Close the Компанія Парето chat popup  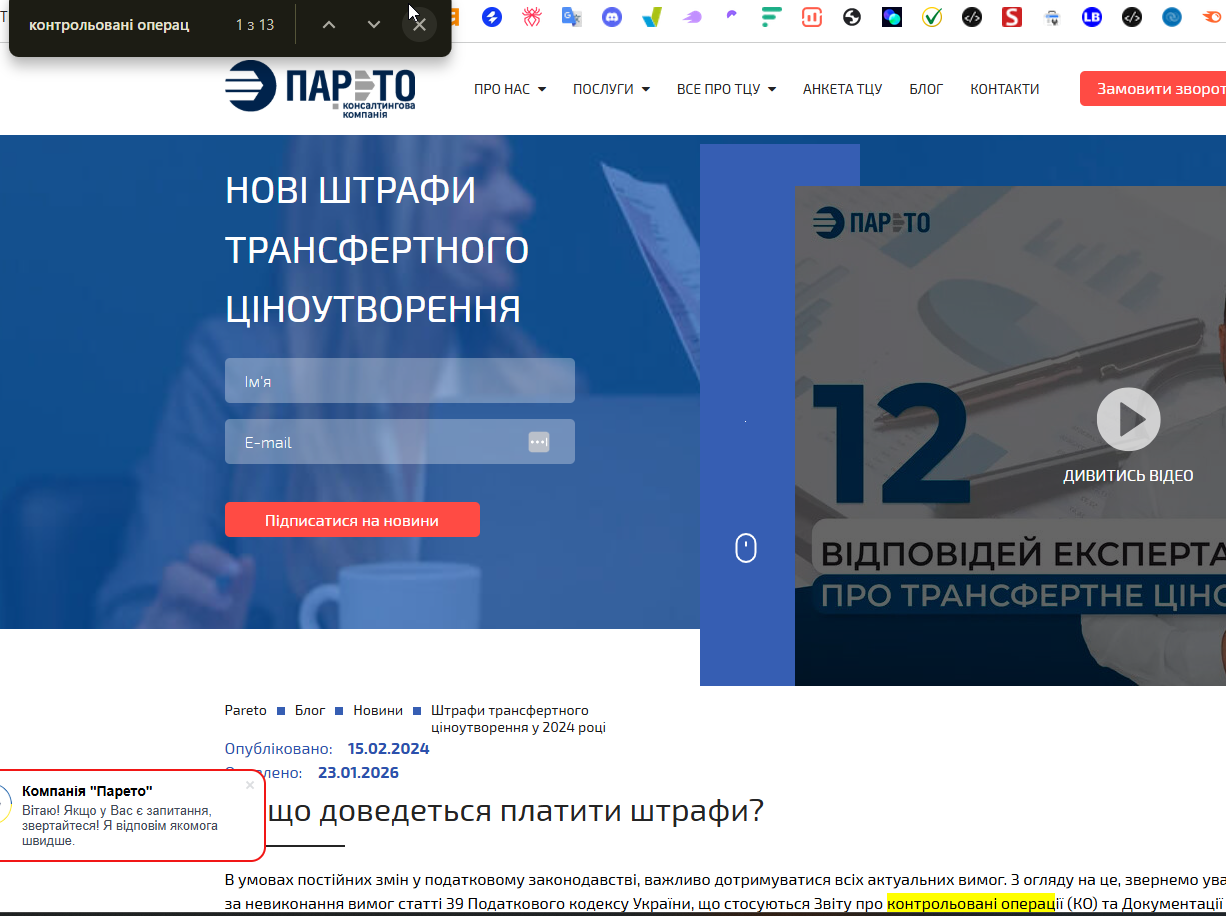[250, 785]
